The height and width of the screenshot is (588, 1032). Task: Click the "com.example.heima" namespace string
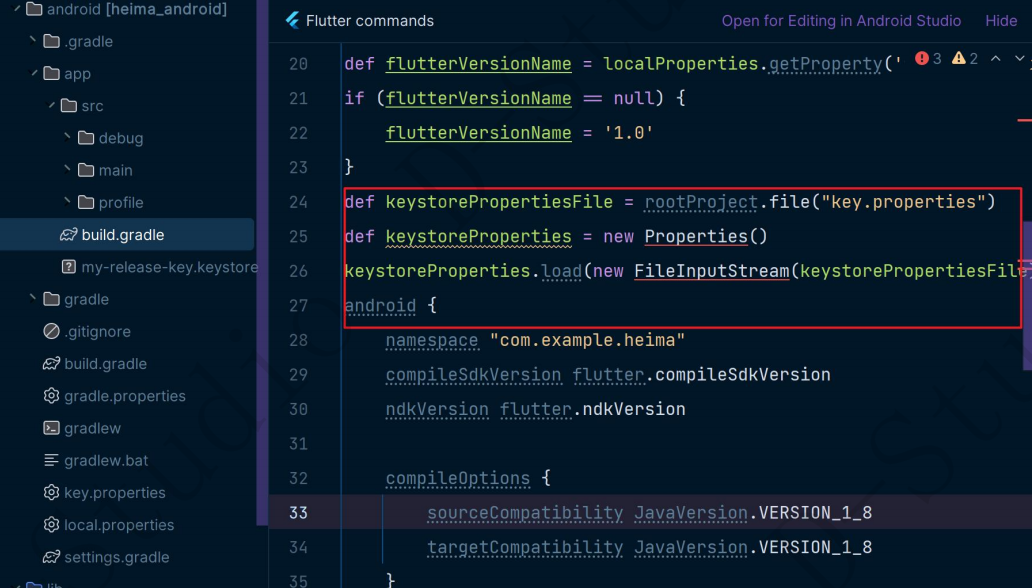click(587, 340)
